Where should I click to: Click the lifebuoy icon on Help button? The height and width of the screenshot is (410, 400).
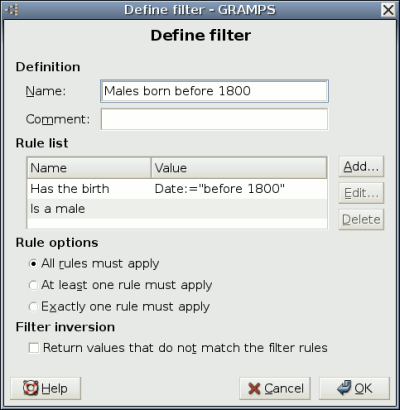coord(31,388)
